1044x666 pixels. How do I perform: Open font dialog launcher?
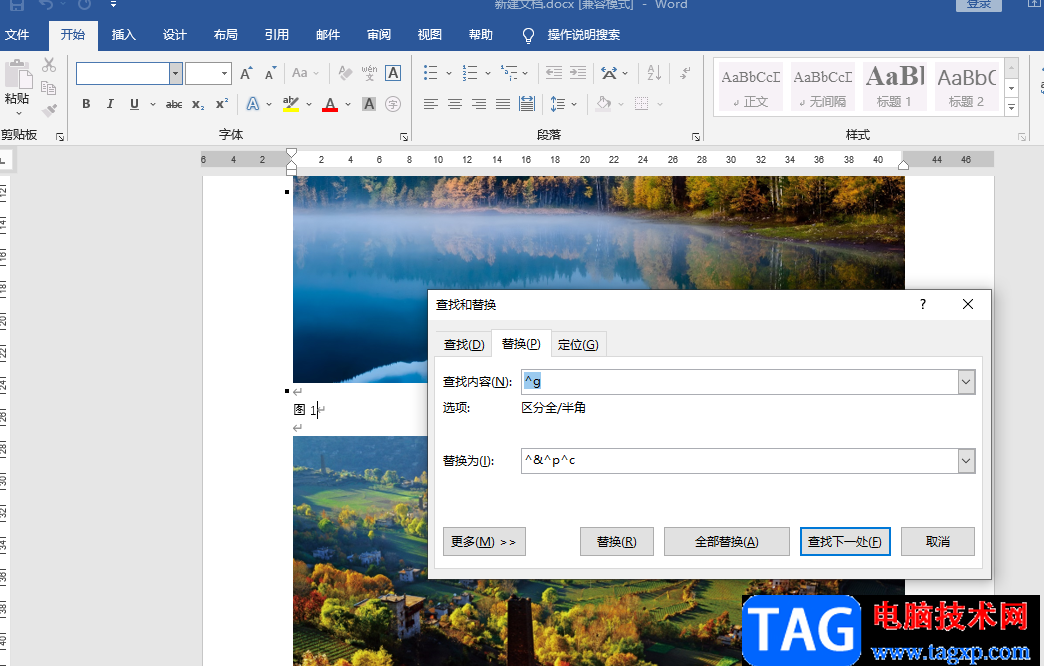(x=403, y=137)
